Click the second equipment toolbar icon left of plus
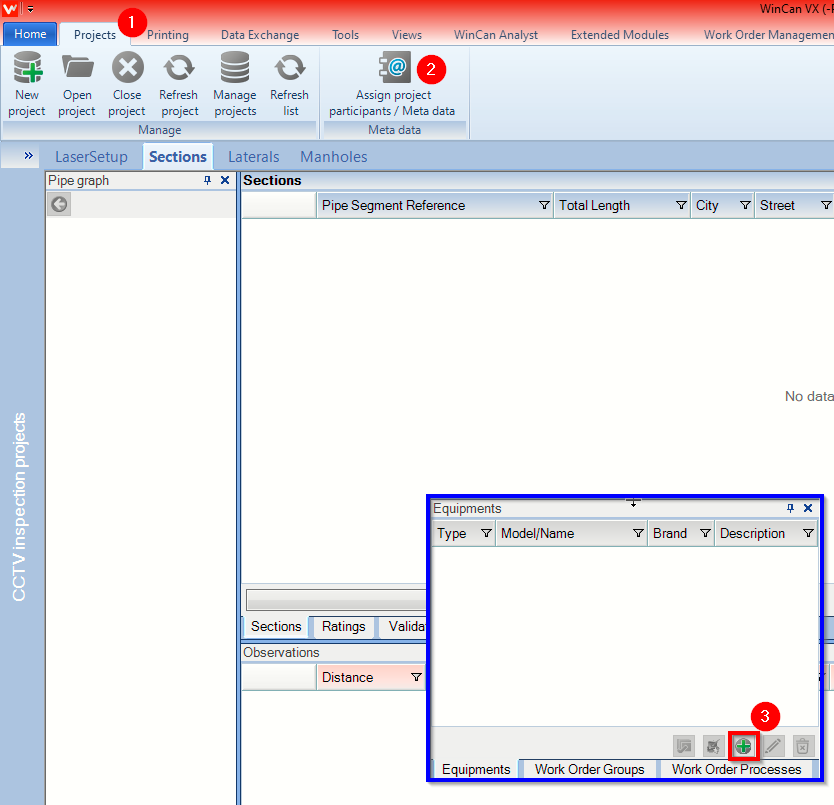 (714, 746)
